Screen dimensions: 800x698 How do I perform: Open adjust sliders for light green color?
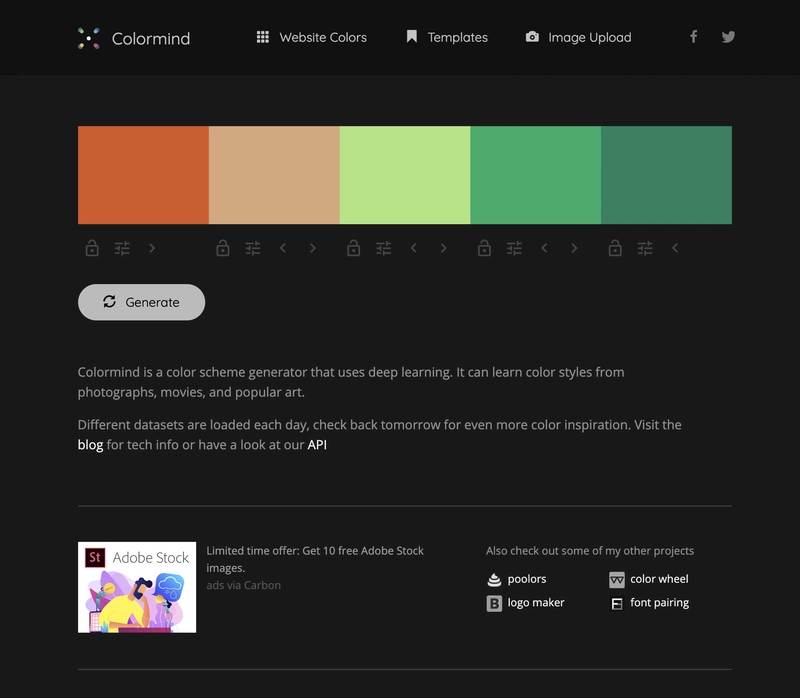tap(383, 248)
